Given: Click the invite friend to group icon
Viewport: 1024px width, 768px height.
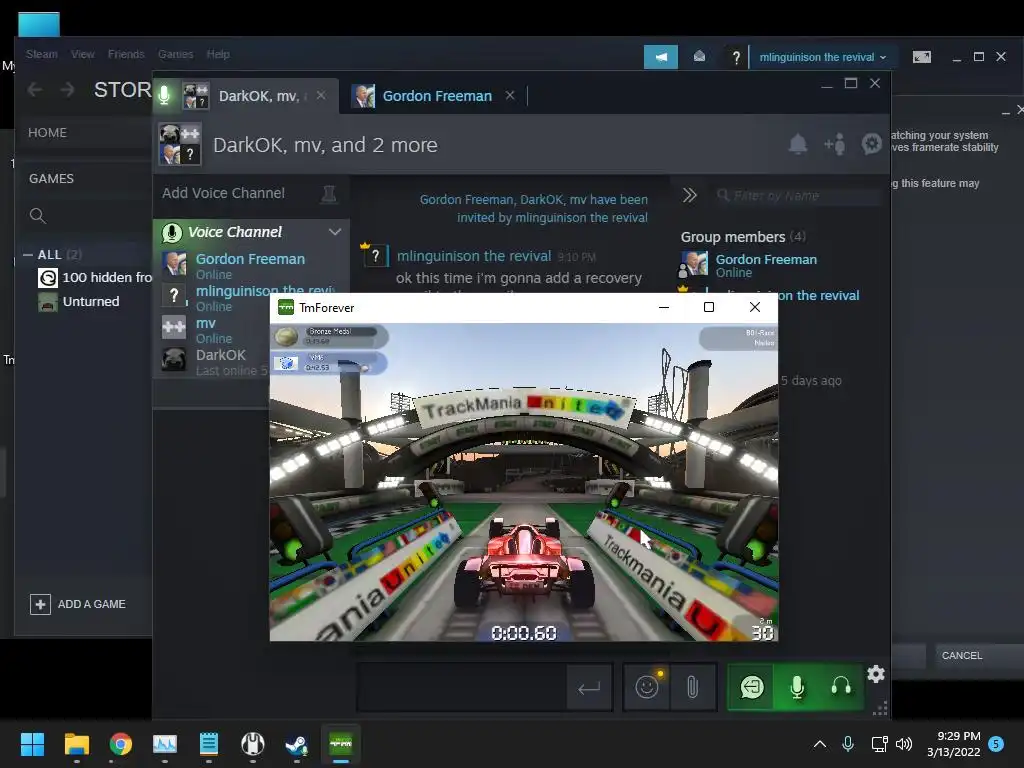Looking at the screenshot, I should coord(835,144).
